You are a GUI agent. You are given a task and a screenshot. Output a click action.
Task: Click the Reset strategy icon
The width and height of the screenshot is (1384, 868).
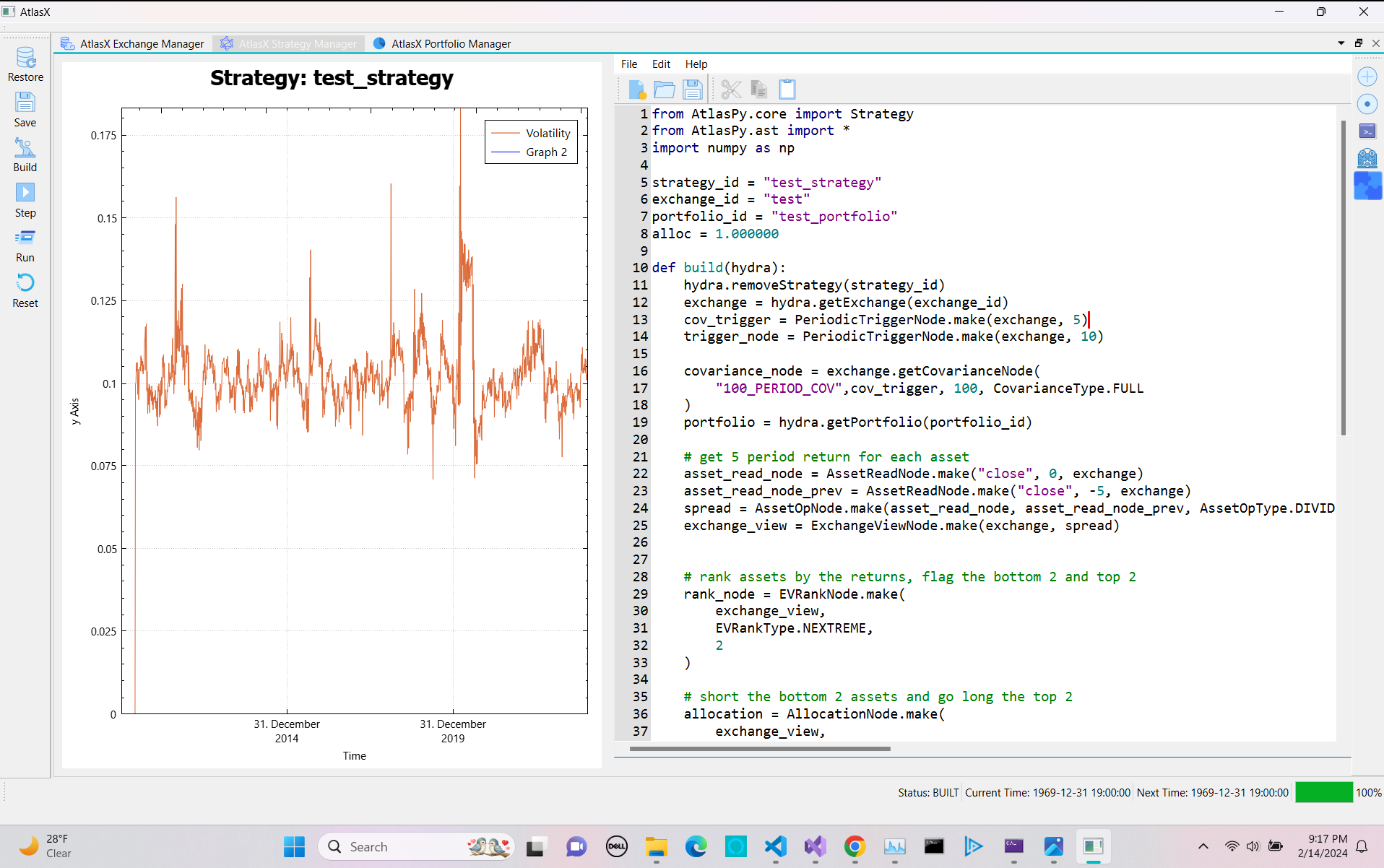(x=25, y=290)
